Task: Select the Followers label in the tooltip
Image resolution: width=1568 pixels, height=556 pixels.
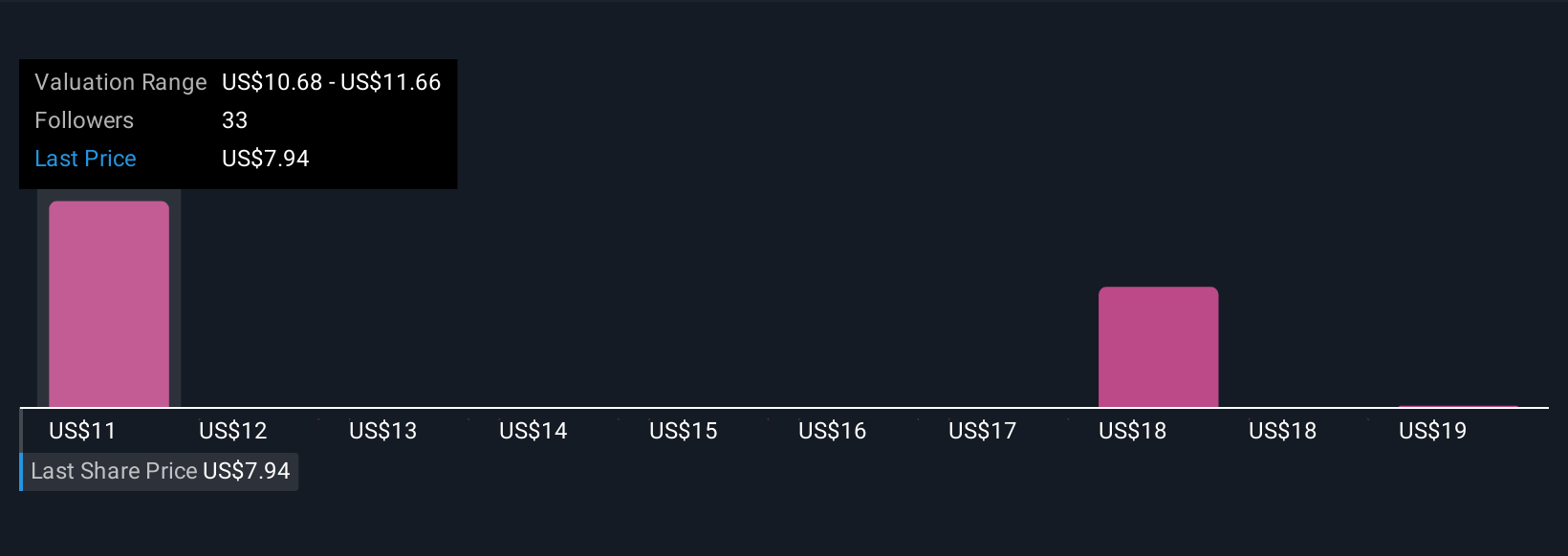Action: [x=84, y=120]
